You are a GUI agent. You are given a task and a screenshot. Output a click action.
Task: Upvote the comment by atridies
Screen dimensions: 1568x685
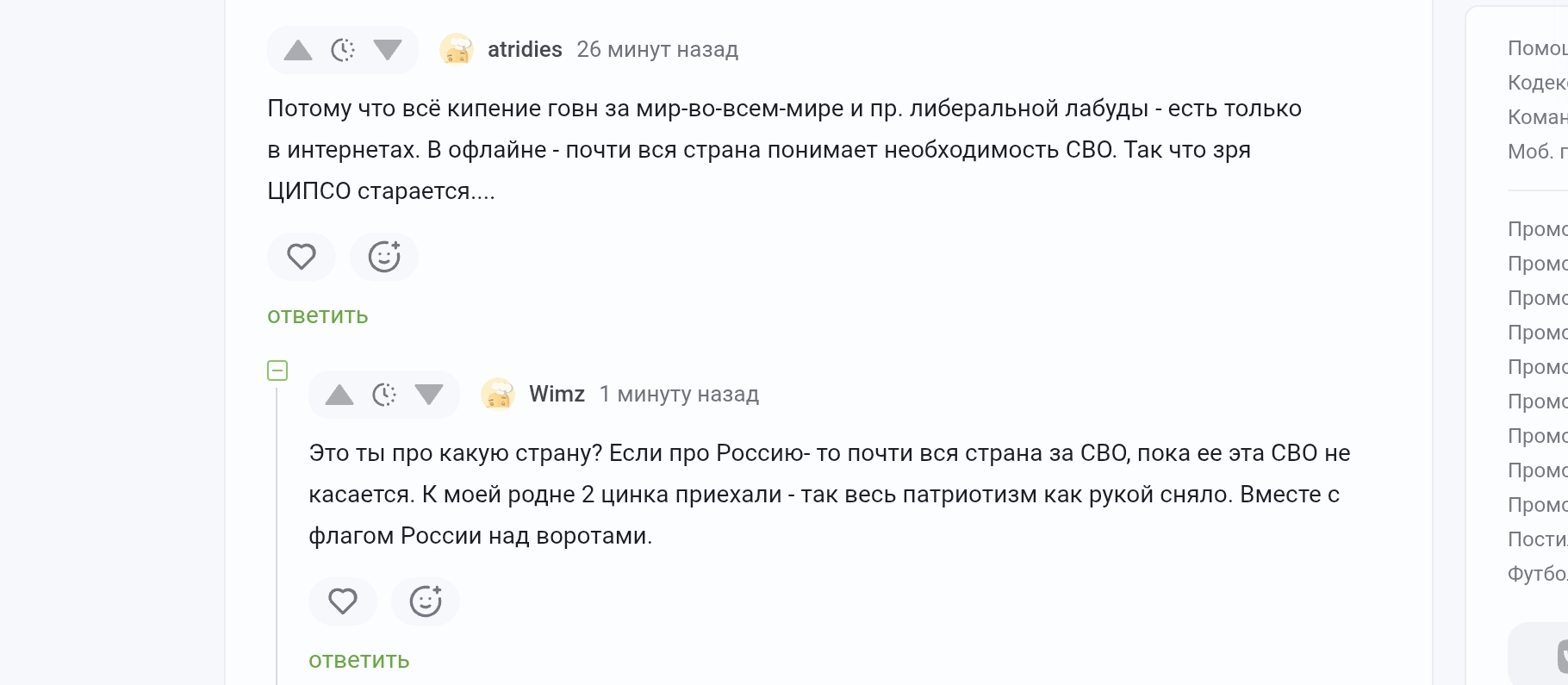tap(298, 50)
